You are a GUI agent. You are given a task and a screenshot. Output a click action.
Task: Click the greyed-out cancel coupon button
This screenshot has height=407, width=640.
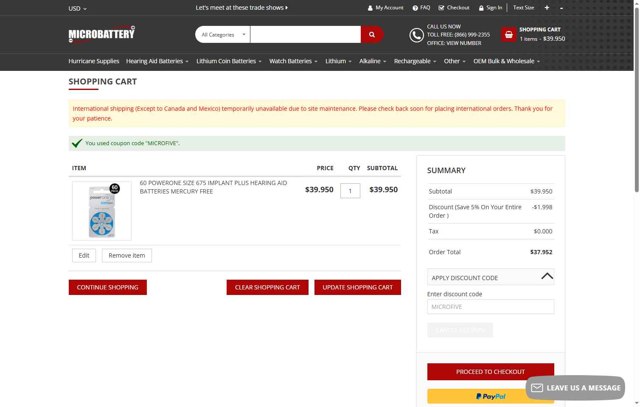click(460, 330)
